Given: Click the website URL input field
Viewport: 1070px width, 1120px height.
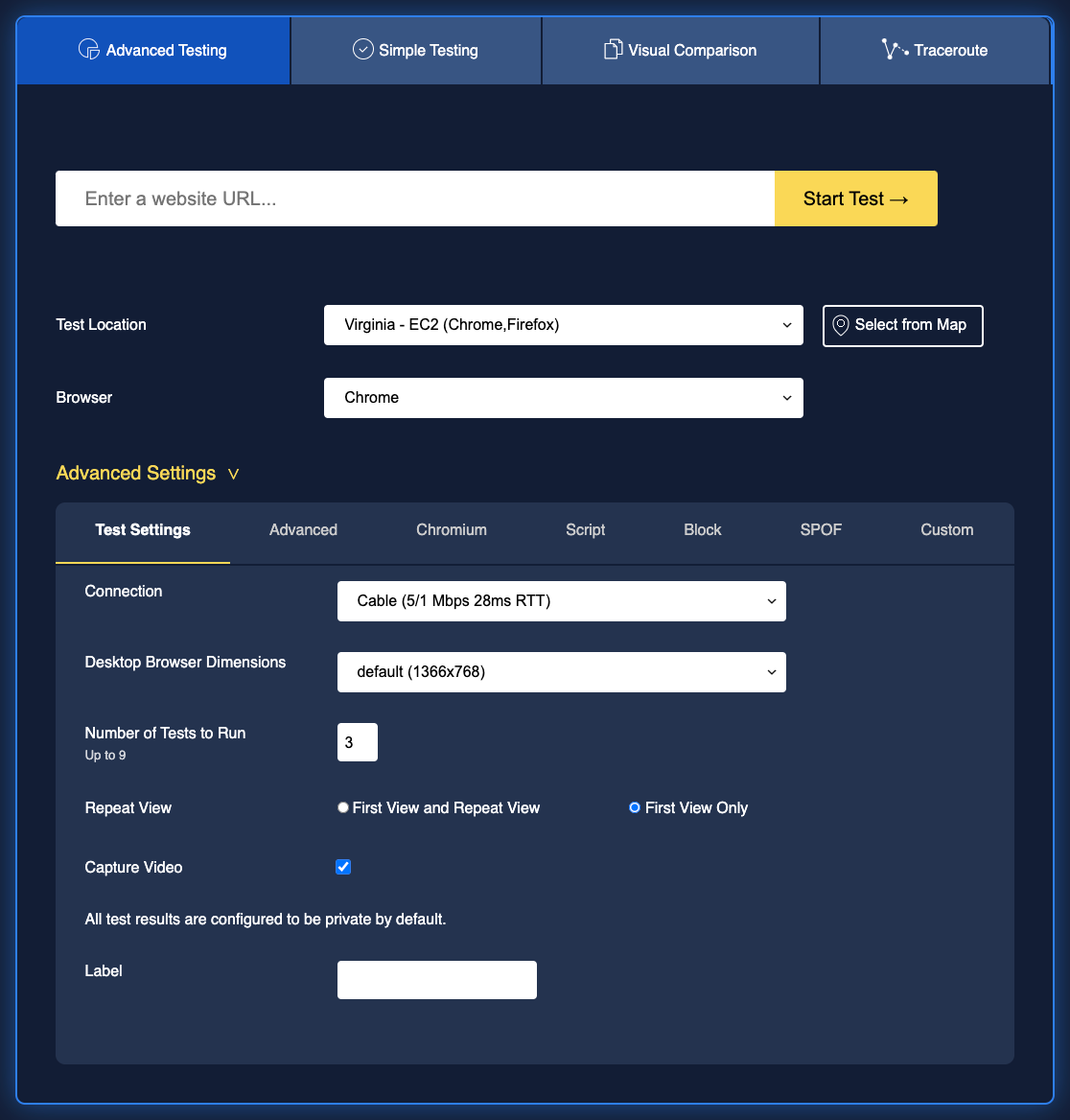Looking at the screenshot, I should point(412,198).
